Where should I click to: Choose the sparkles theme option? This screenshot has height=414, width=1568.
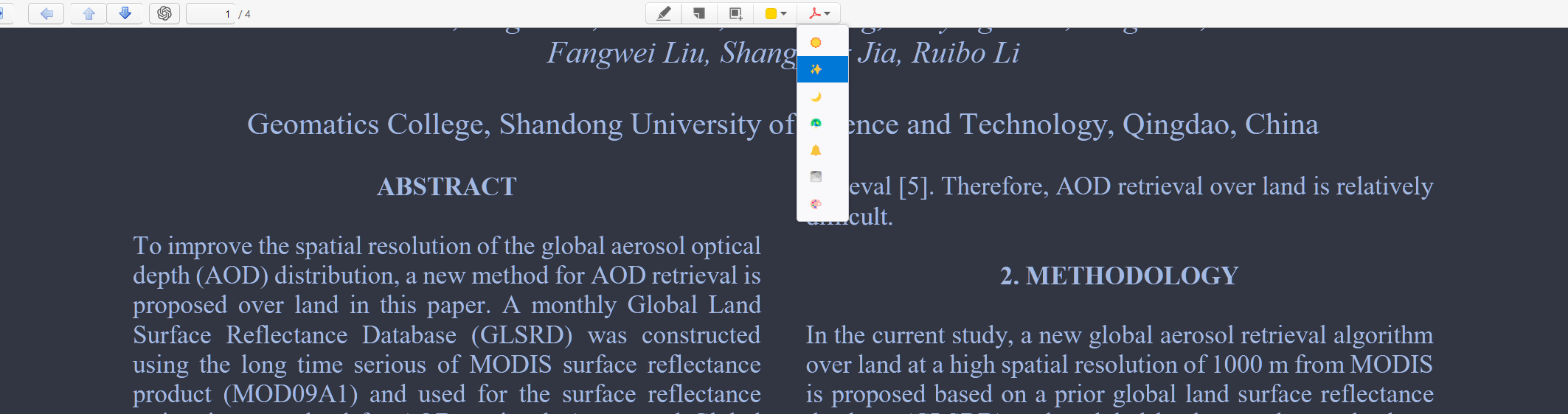click(x=822, y=69)
